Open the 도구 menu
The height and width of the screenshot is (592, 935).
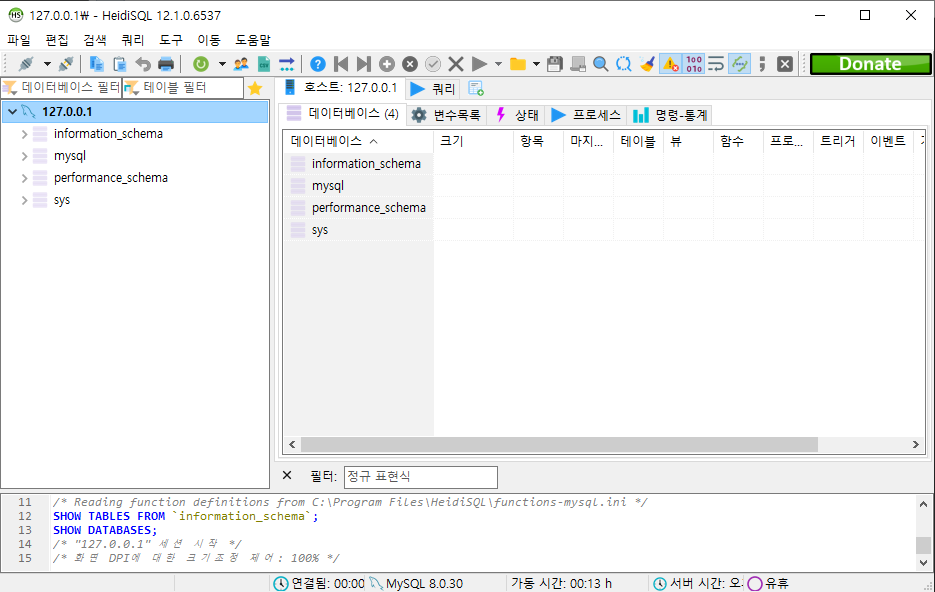coord(171,40)
